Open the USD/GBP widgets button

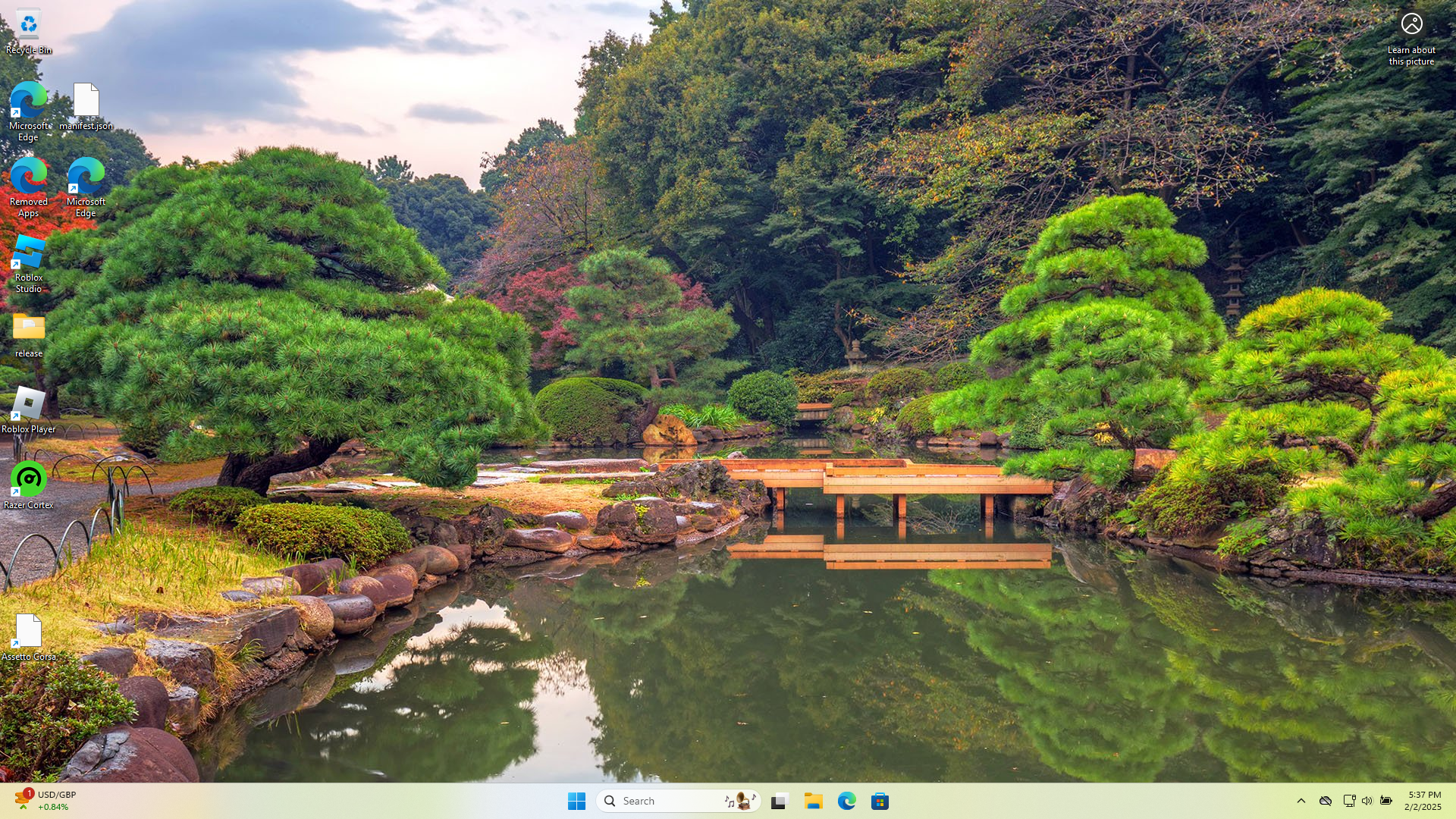click(x=45, y=801)
